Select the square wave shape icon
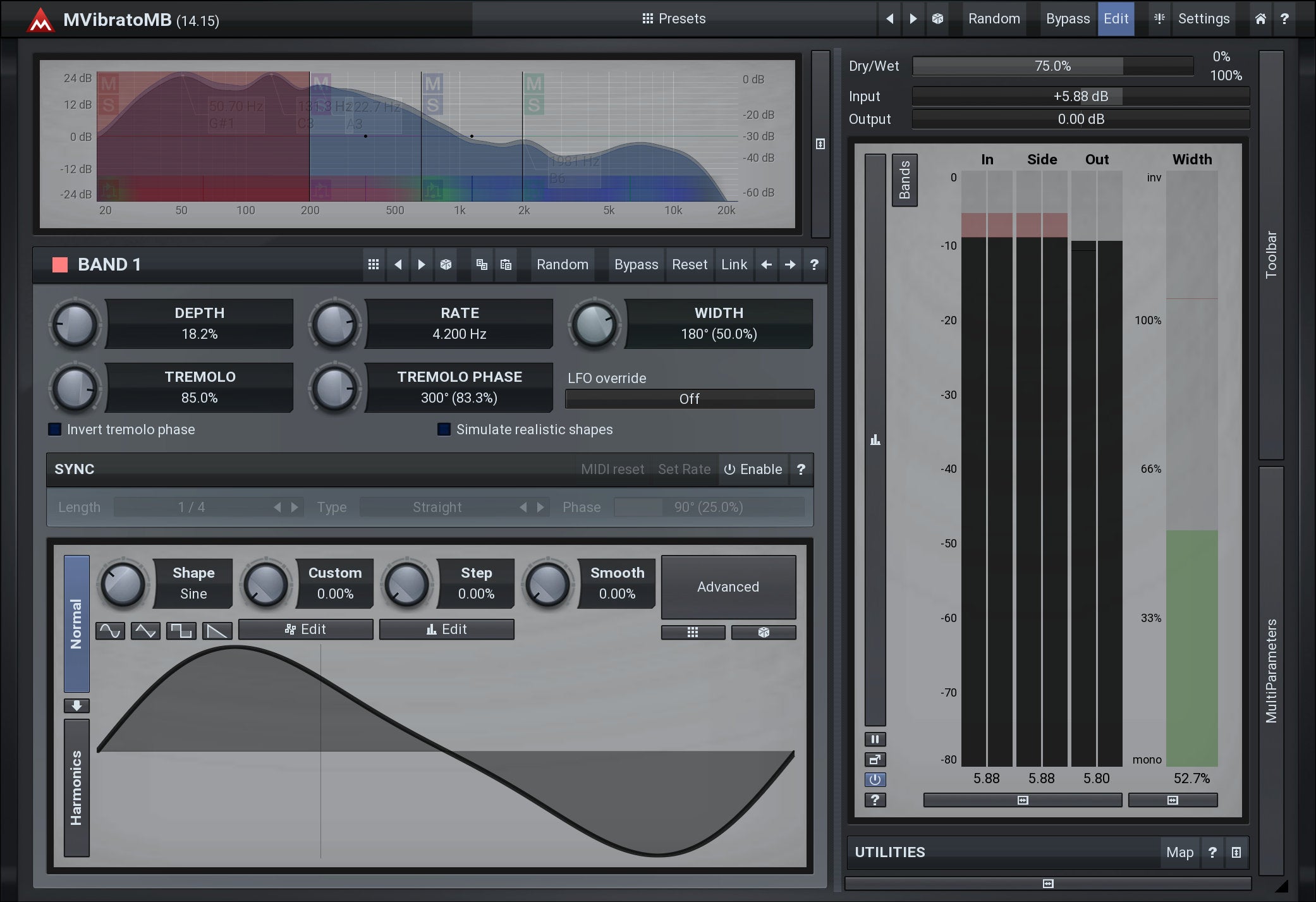Image resolution: width=1316 pixels, height=902 pixels. coord(181,630)
